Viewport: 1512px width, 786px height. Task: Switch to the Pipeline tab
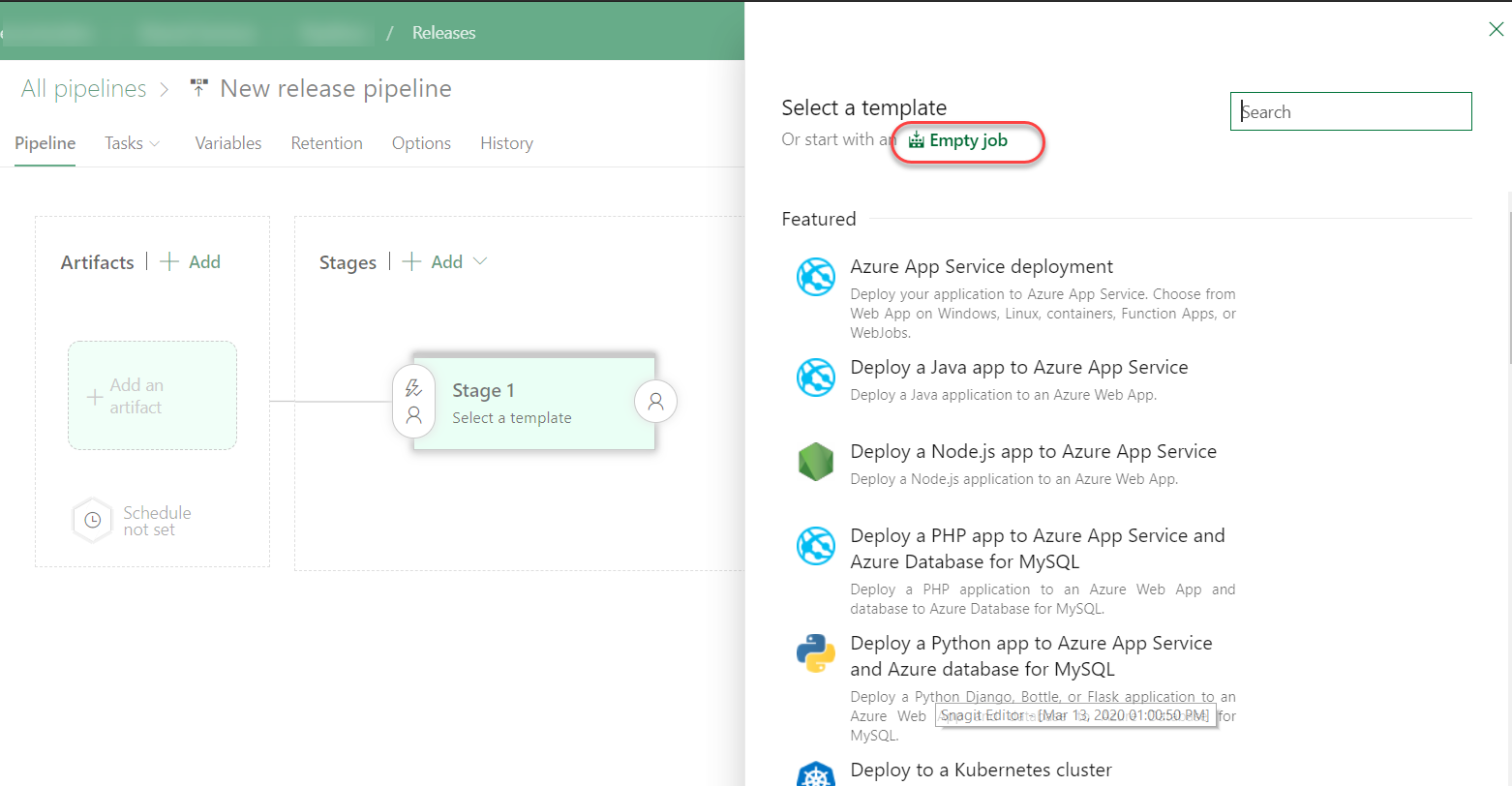(x=45, y=143)
